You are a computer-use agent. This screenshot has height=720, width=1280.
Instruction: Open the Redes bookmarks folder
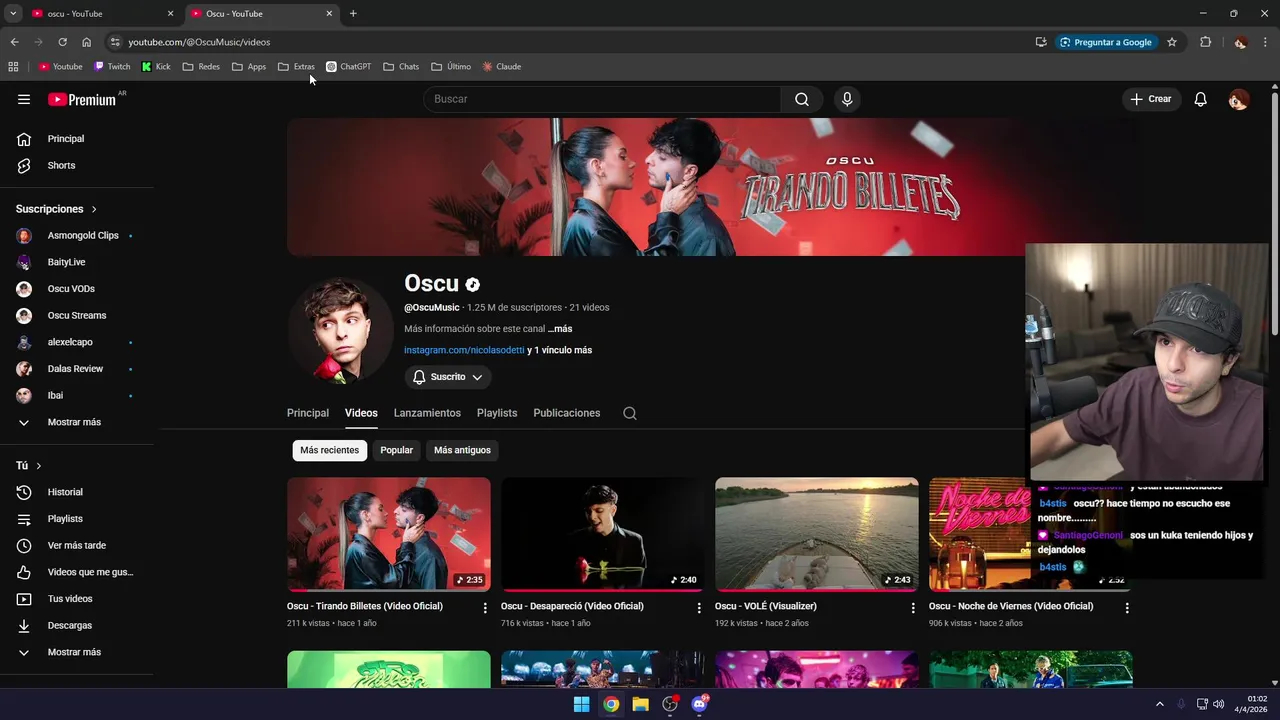(201, 67)
